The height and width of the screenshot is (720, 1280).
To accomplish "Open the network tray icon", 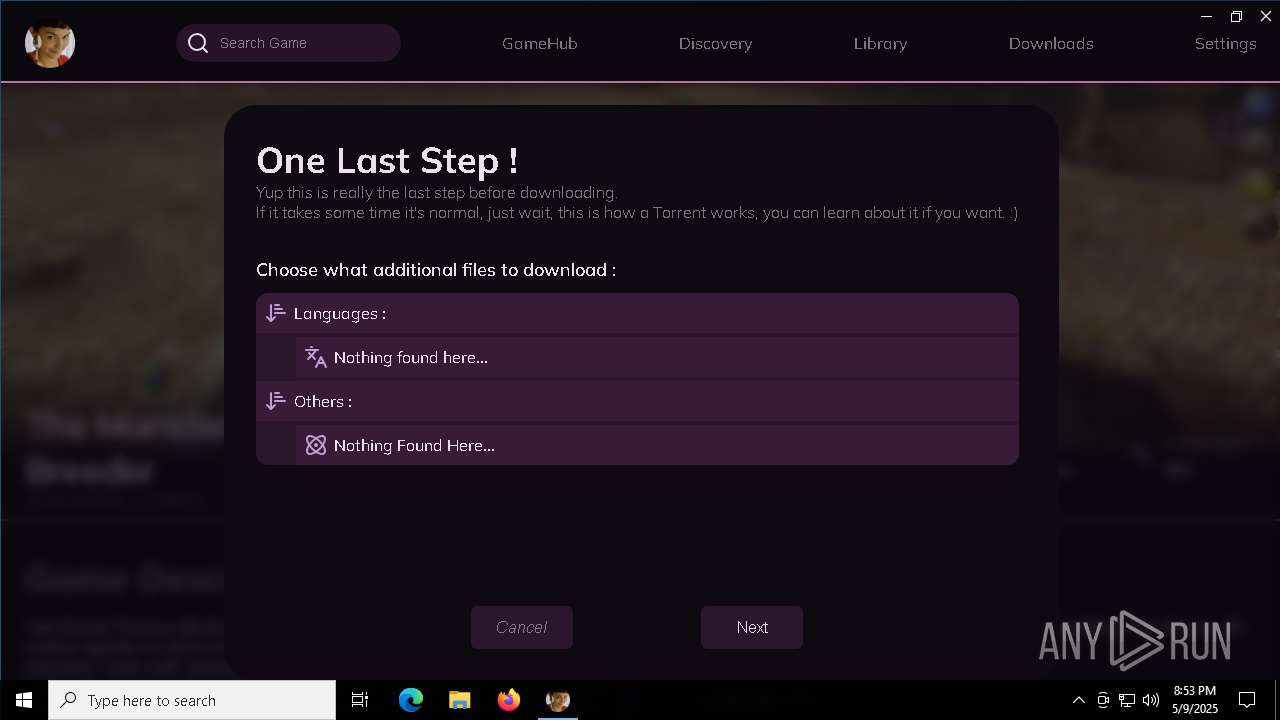I will (x=1127, y=700).
